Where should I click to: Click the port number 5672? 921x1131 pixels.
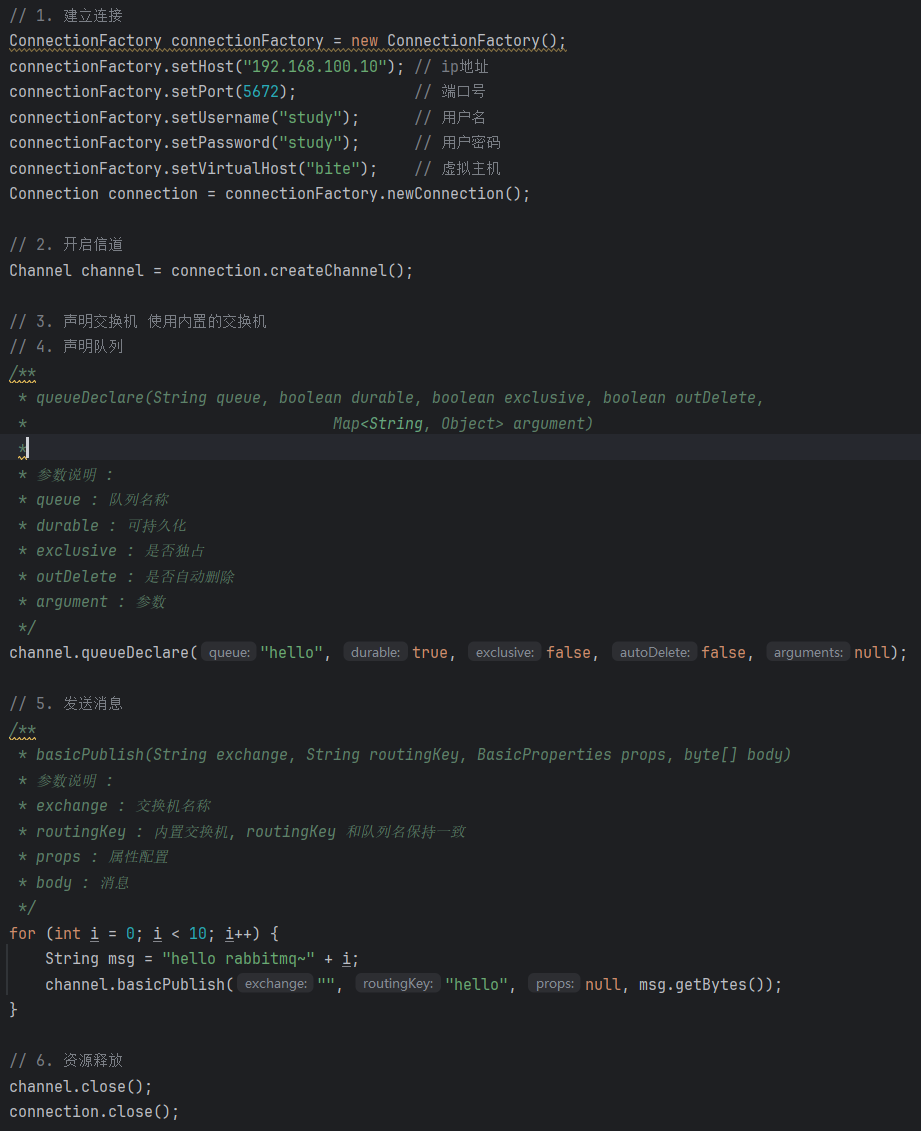(x=261, y=92)
